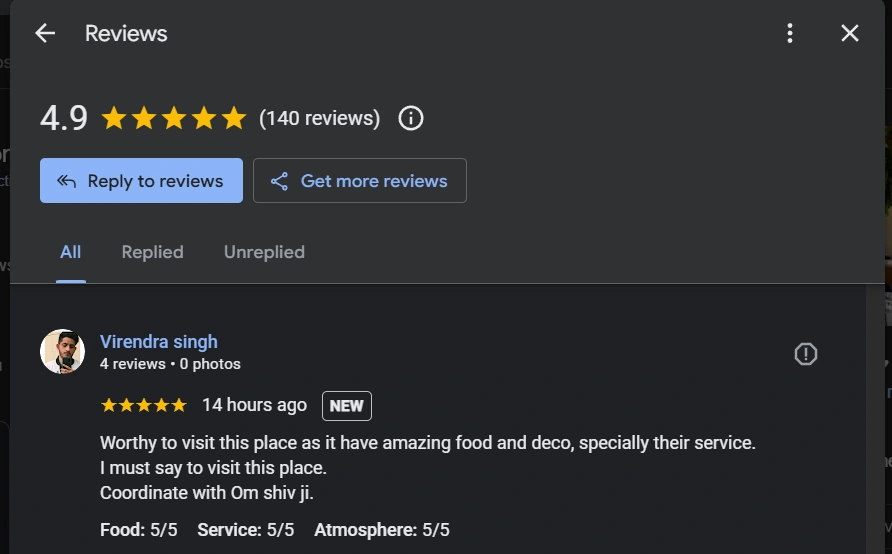Viewport: 892px width, 554px height.
Task: Click the Reply to reviews button
Action: point(141,181)
